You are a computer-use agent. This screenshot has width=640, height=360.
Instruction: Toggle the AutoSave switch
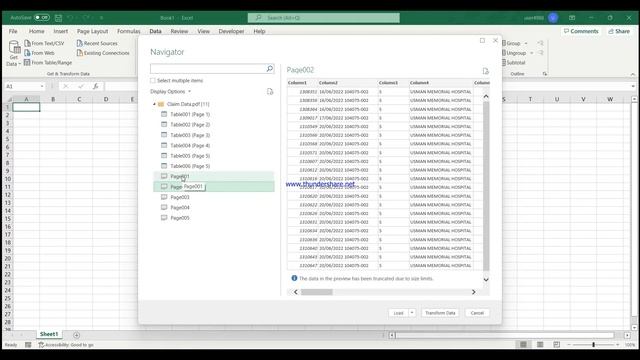point(41,18)
